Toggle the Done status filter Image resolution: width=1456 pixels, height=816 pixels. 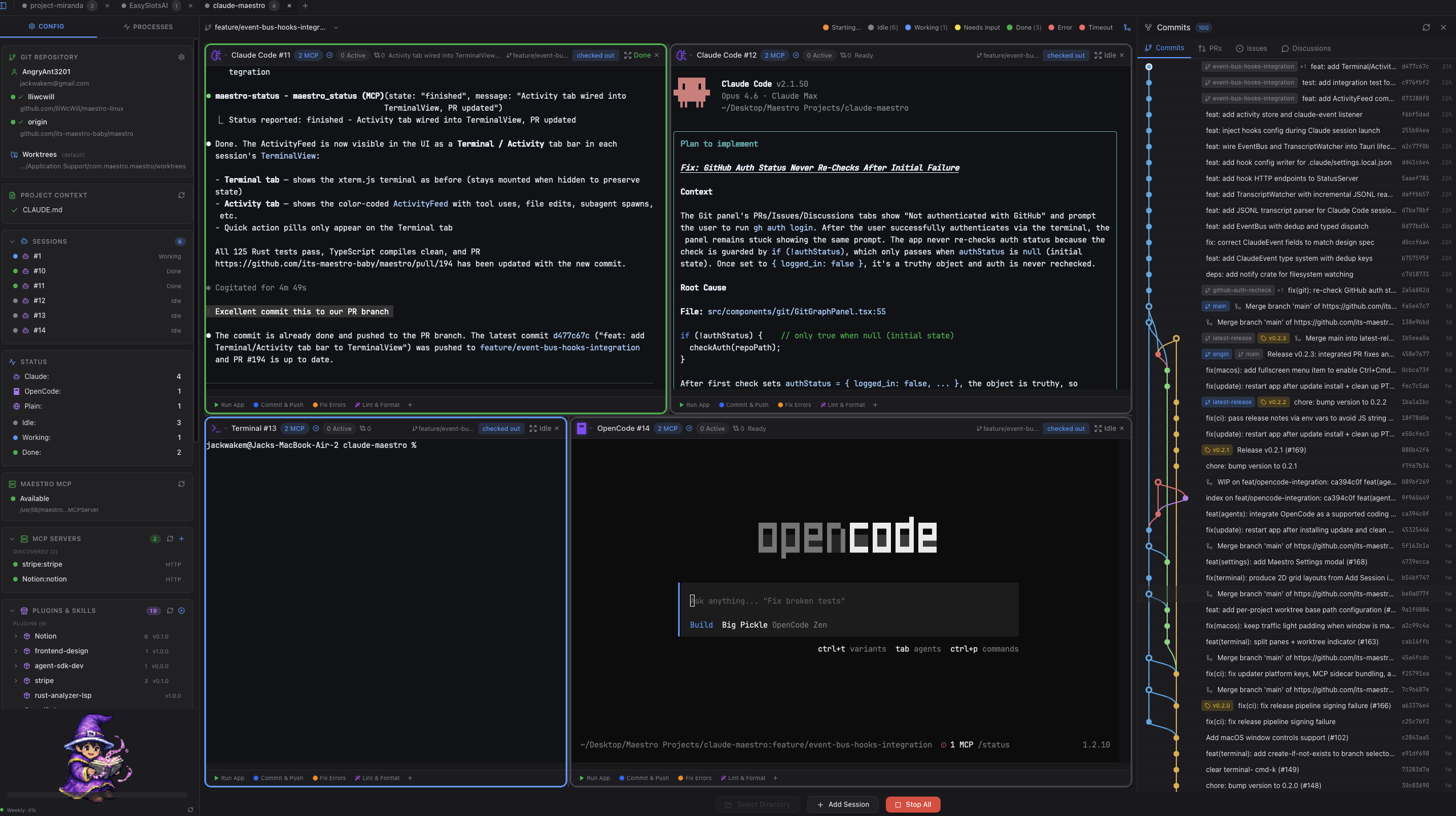pos(1024,27)
